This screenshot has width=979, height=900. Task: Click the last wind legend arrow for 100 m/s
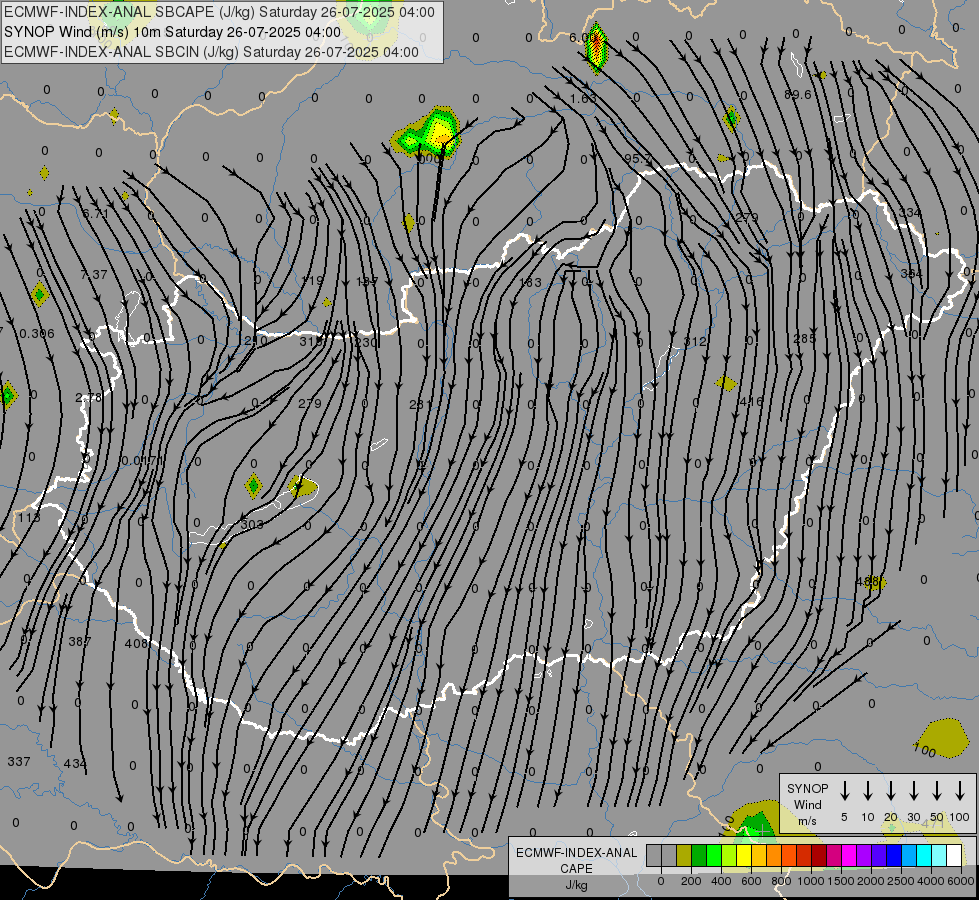coord(960,791)
